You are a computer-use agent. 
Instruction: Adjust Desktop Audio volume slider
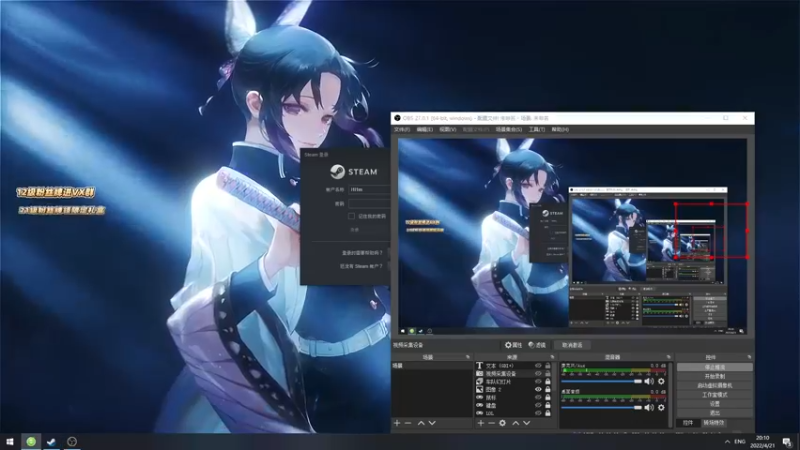point(602,408)
